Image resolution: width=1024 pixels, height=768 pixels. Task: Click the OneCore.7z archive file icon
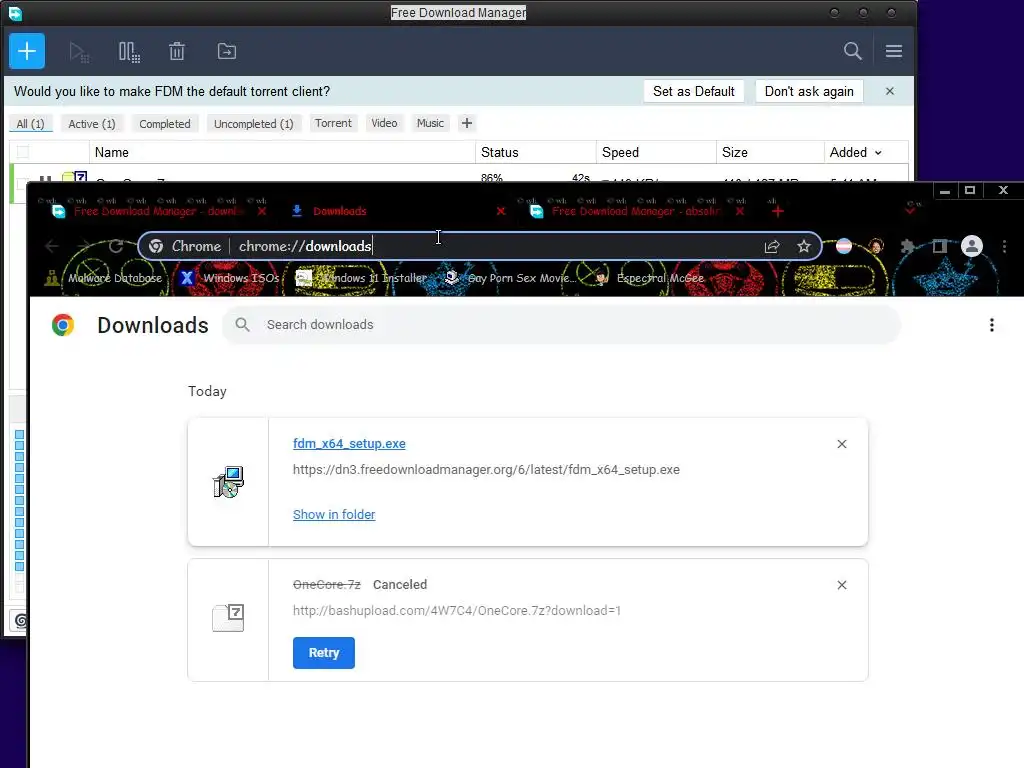[228, 618]
